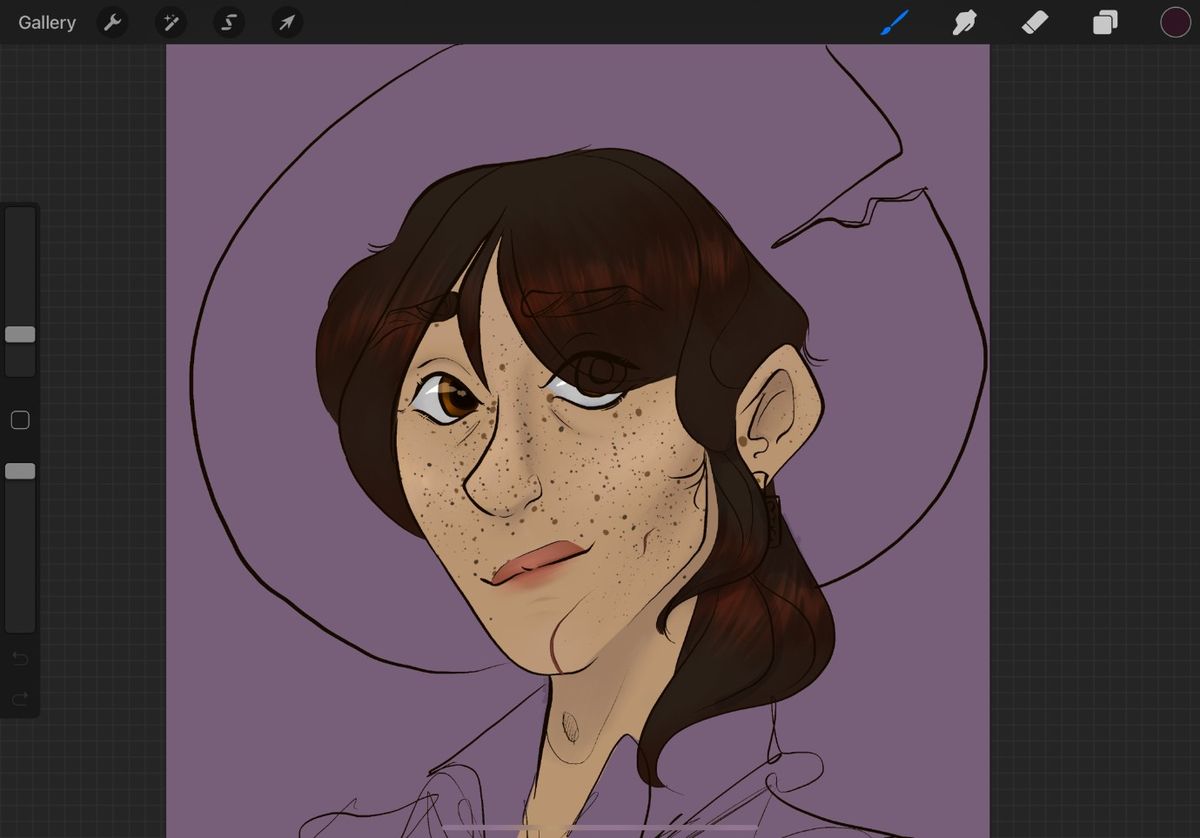Redo the stroke with the sidebar arrow

pyautogui.click(x=20, y=698)
